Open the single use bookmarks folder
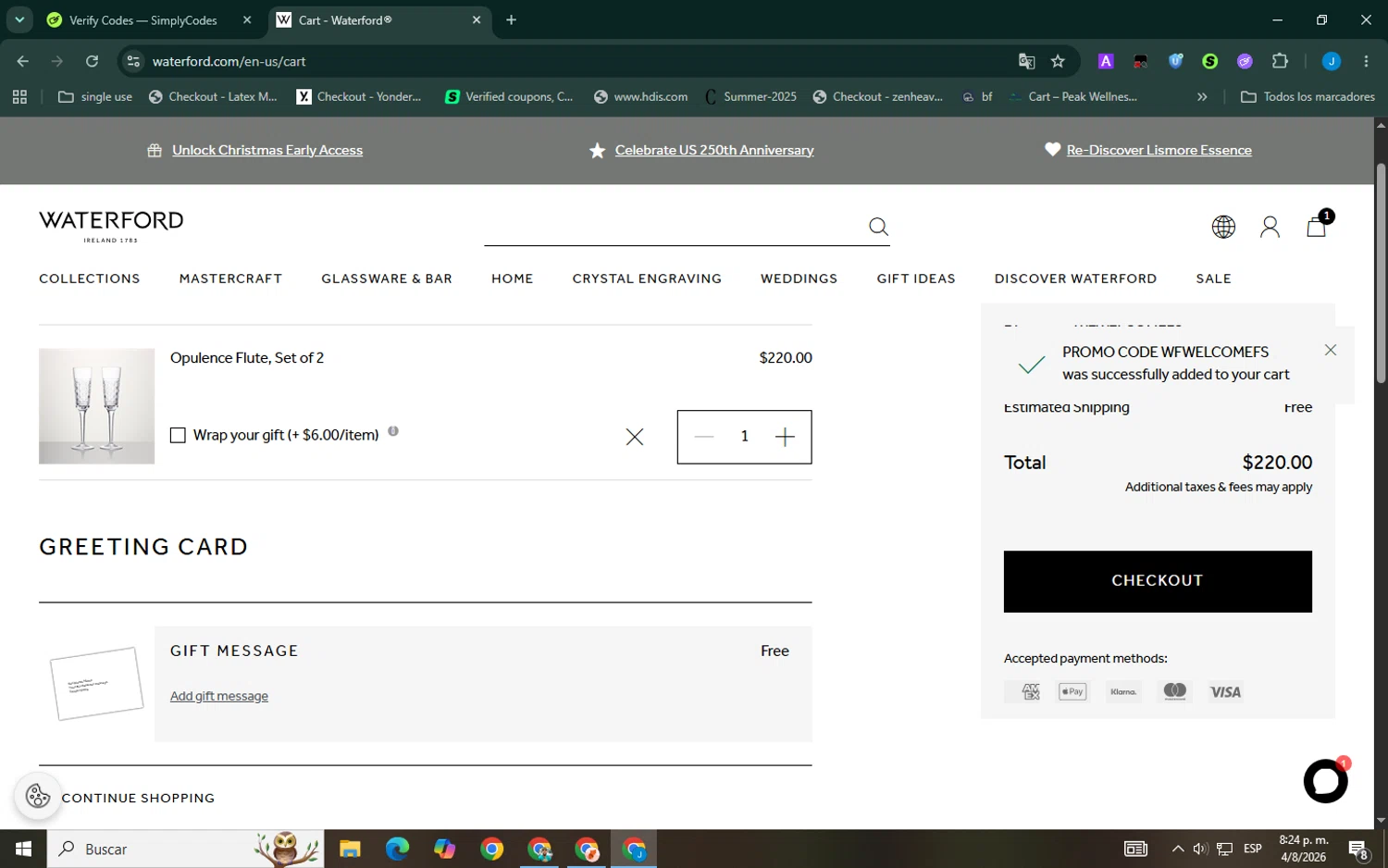Screen dimensions: 1388x868 (x=95, y=96)
